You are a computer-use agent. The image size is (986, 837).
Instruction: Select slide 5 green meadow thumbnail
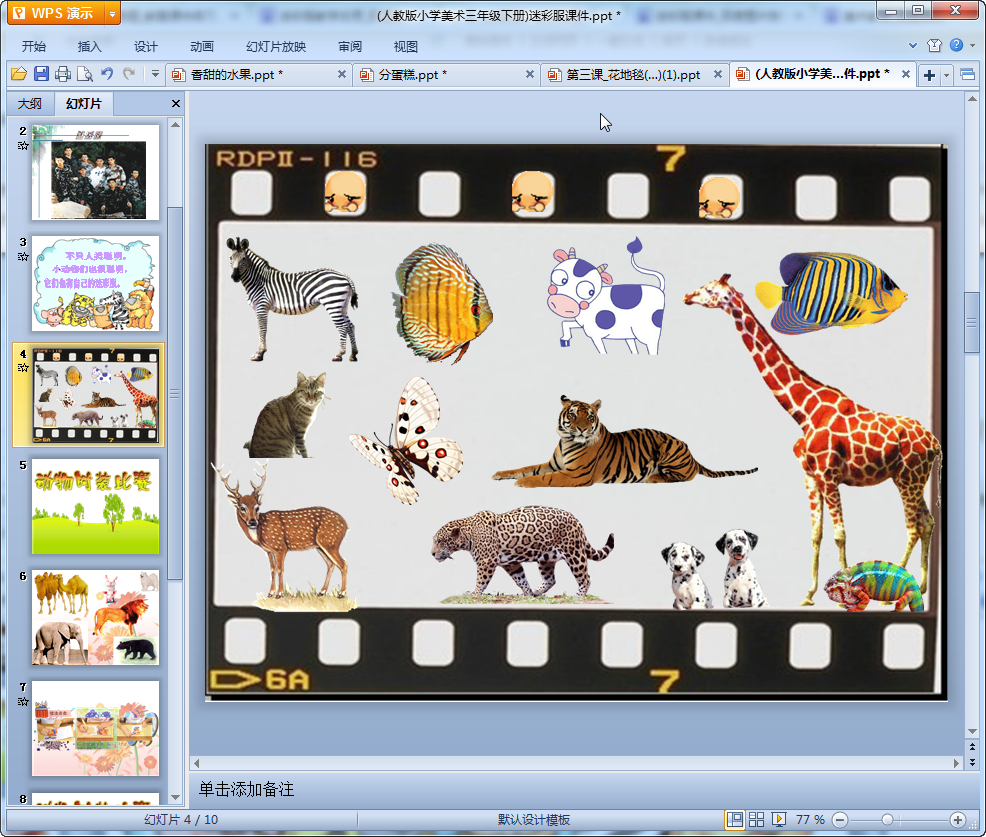point(96,506)
